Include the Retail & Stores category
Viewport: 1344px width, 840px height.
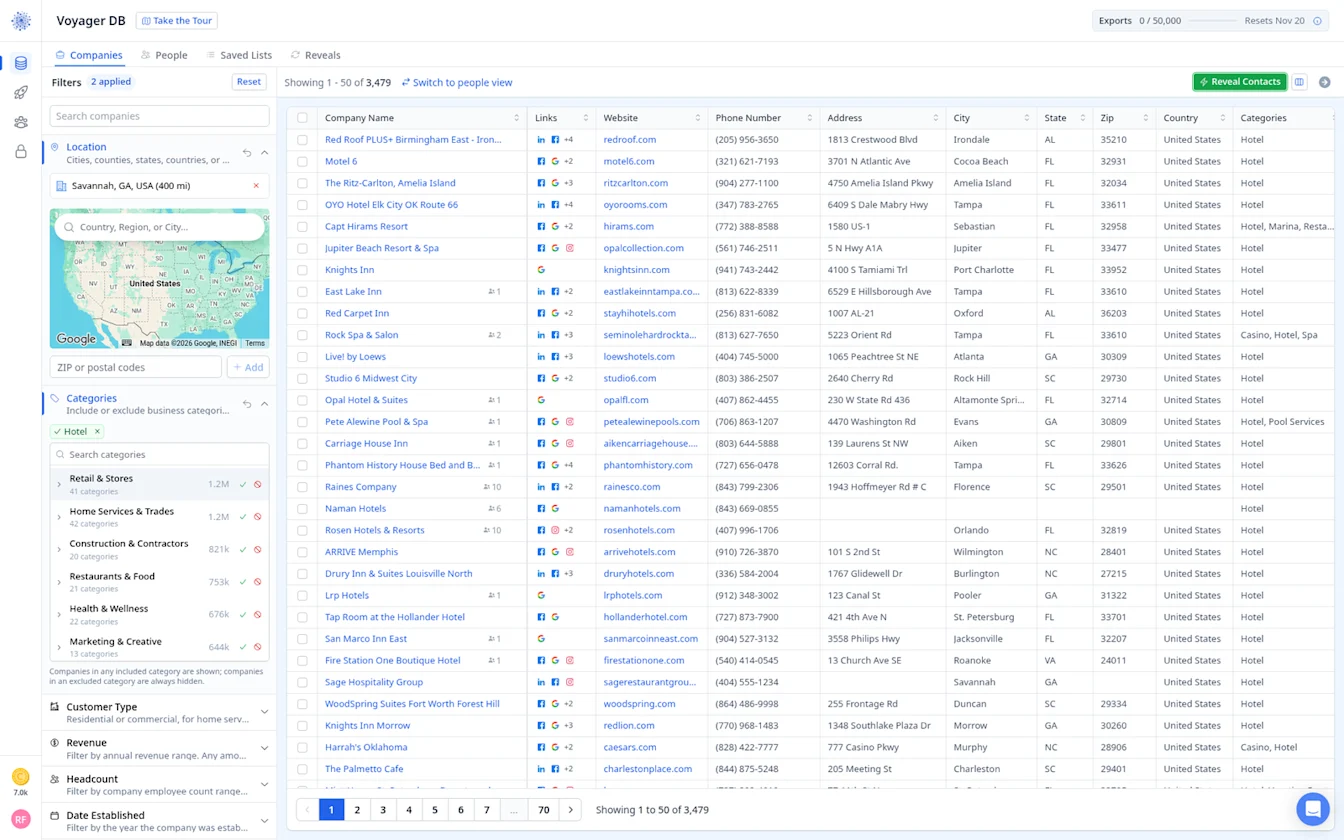click(x=243, y=484)
